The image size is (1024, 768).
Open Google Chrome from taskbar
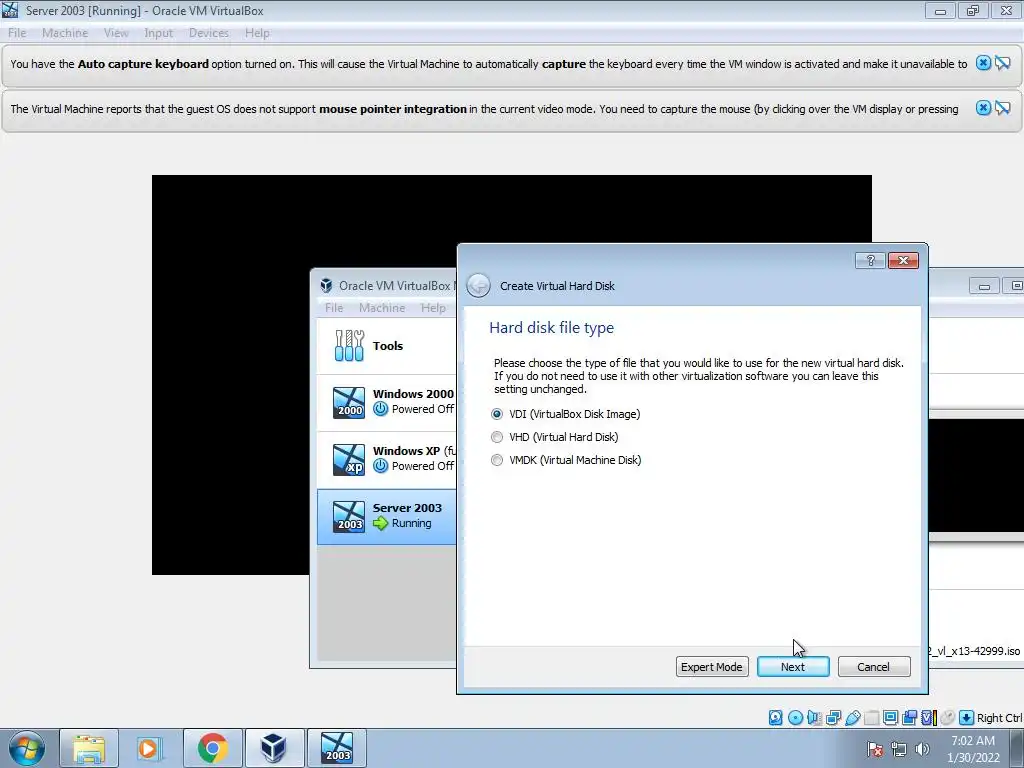point(212,748)
